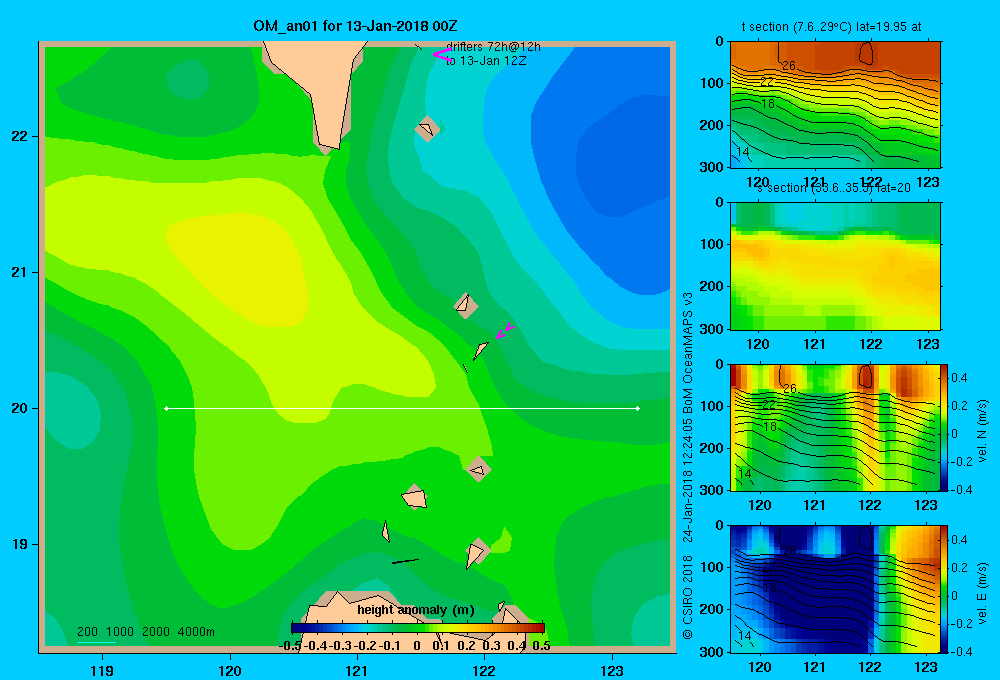This screenshot has width=1000, height=680.
Task: Click the -0.5 label on height anomaly bar
Action: click(290, 646)
